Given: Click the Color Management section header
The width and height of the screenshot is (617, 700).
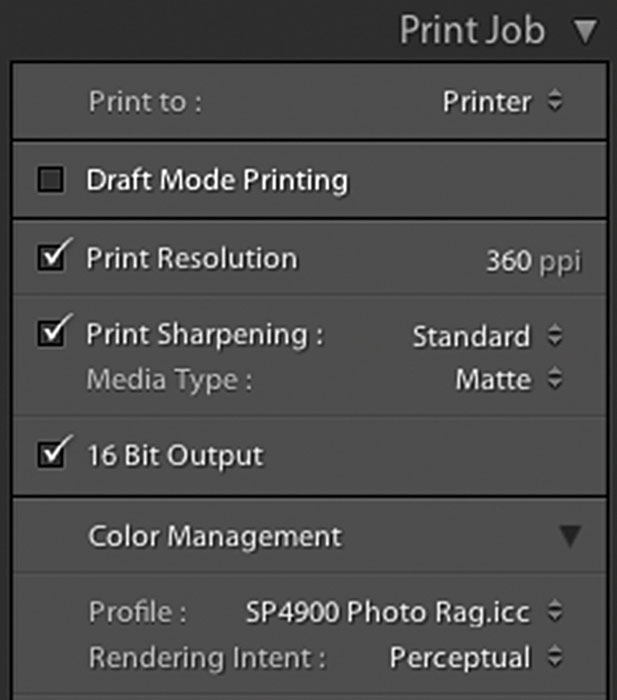Looking at the screenshot, I should coord(215,536).
